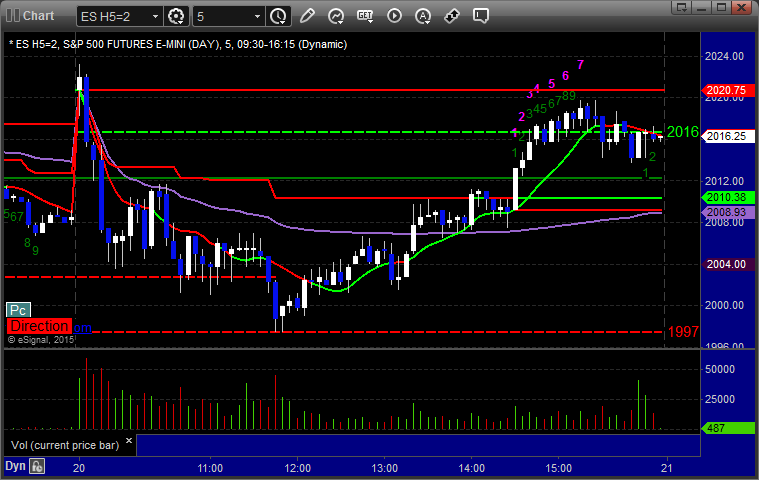Click the magenta count number 7

(580, 64)
